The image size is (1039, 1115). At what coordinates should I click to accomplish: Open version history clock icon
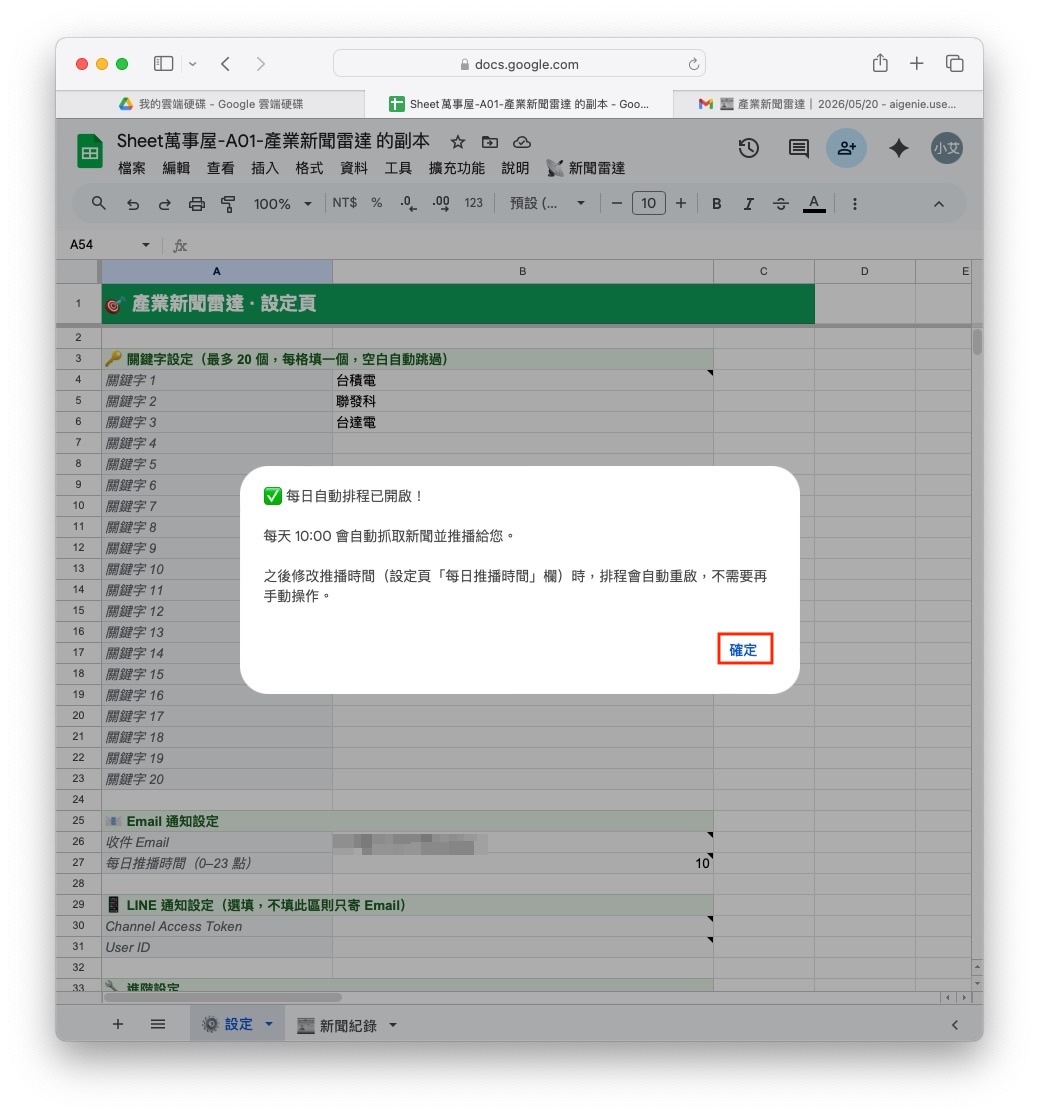749,148
